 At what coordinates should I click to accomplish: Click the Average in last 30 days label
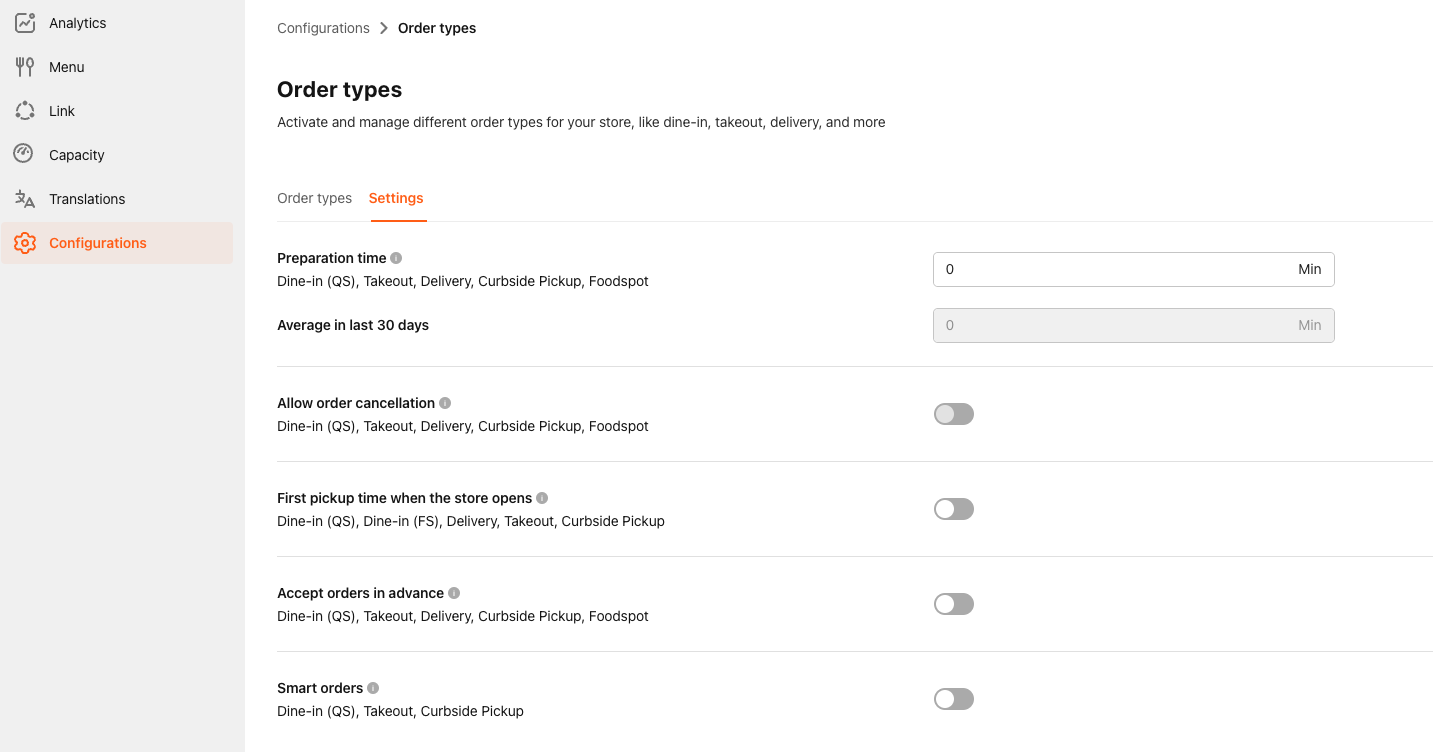point(353,325)
